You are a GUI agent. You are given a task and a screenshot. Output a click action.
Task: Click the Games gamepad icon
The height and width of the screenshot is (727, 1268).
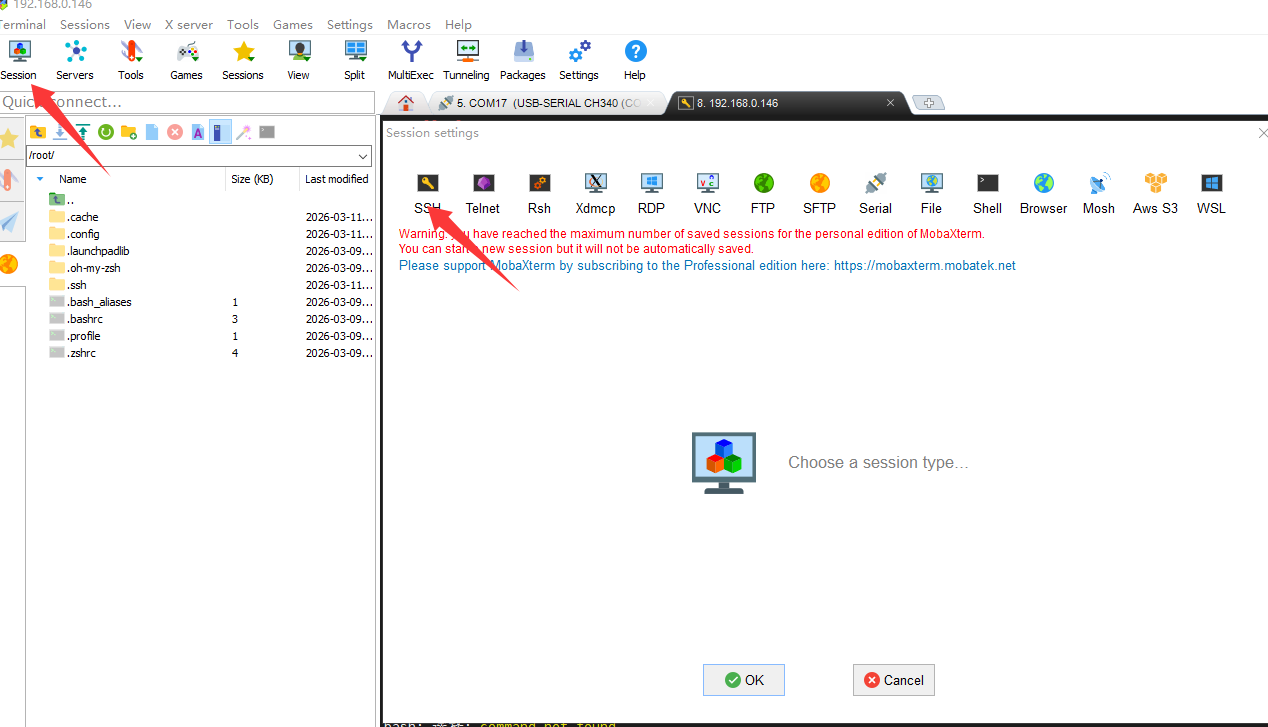tap(187, 61)
